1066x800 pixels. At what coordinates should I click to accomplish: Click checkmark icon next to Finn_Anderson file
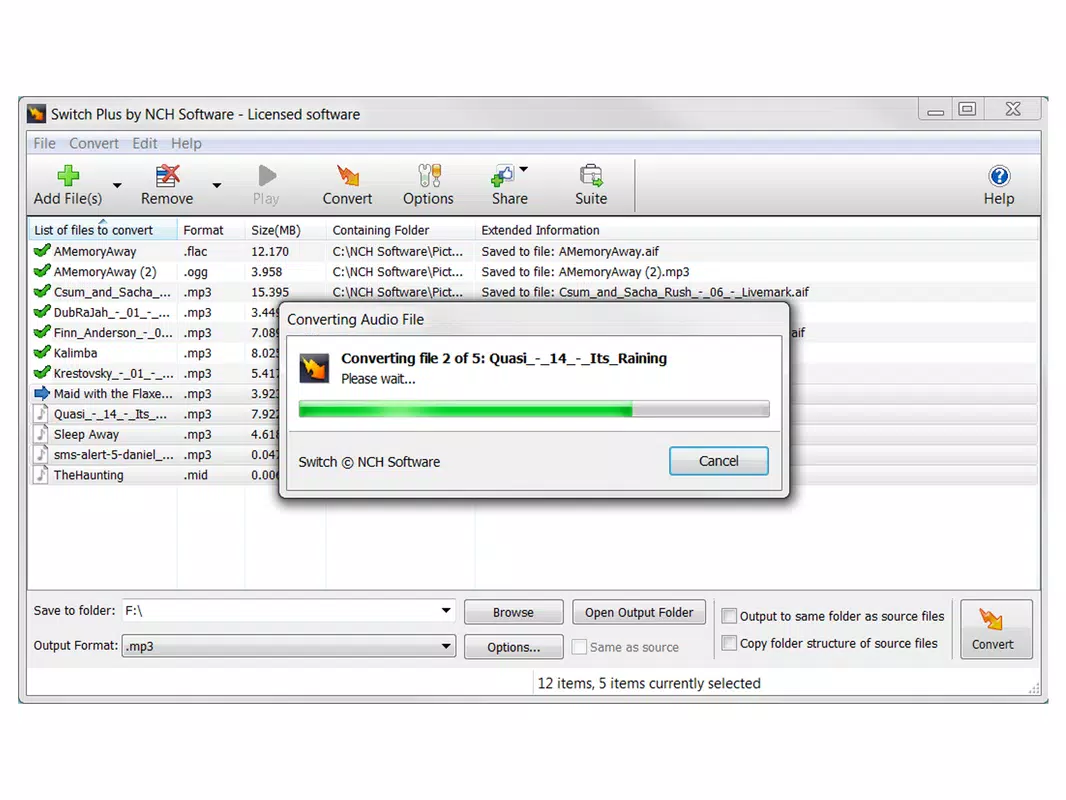tap(42, 332)
